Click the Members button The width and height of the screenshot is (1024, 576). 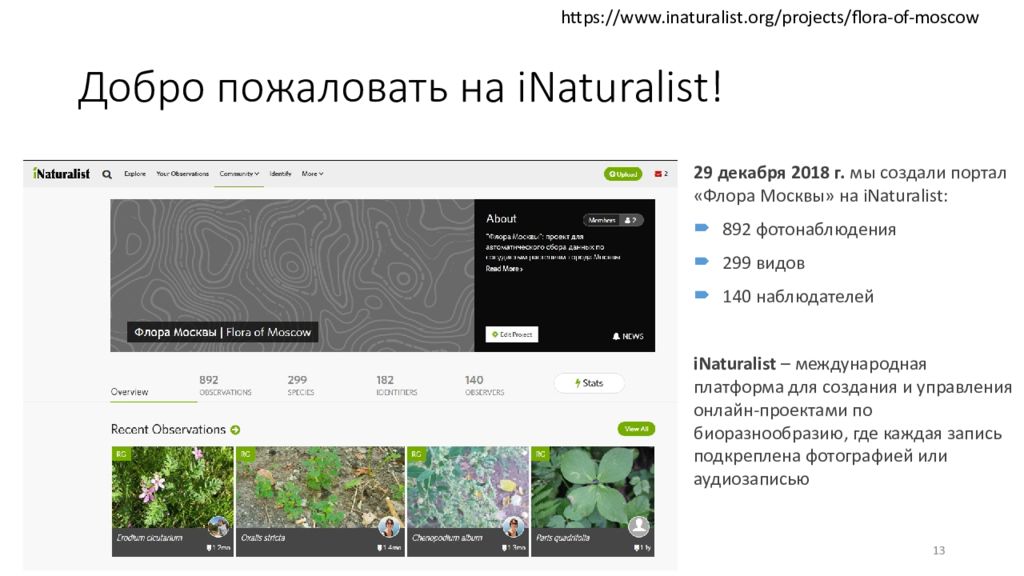pos(613,220)
